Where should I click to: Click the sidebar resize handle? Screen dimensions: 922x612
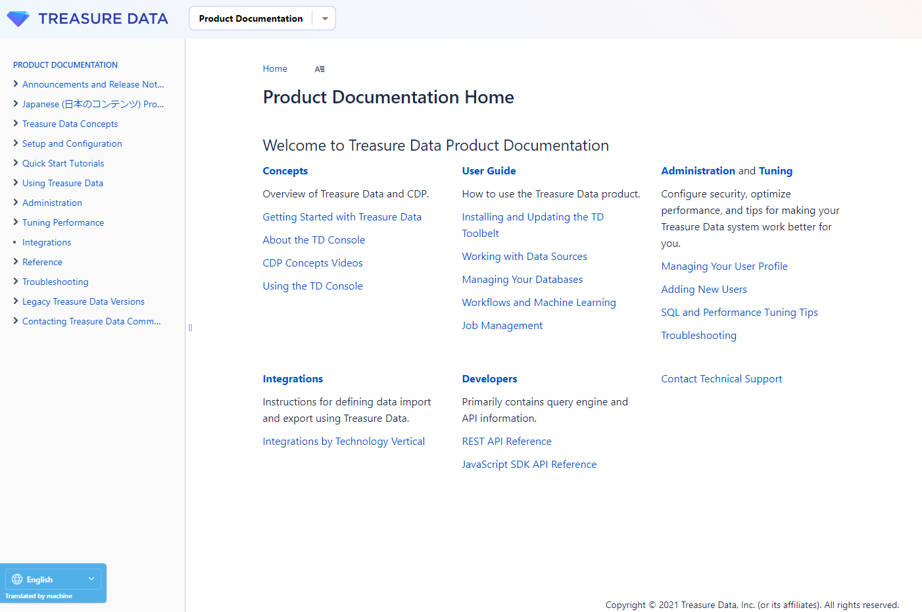point(190,327)
